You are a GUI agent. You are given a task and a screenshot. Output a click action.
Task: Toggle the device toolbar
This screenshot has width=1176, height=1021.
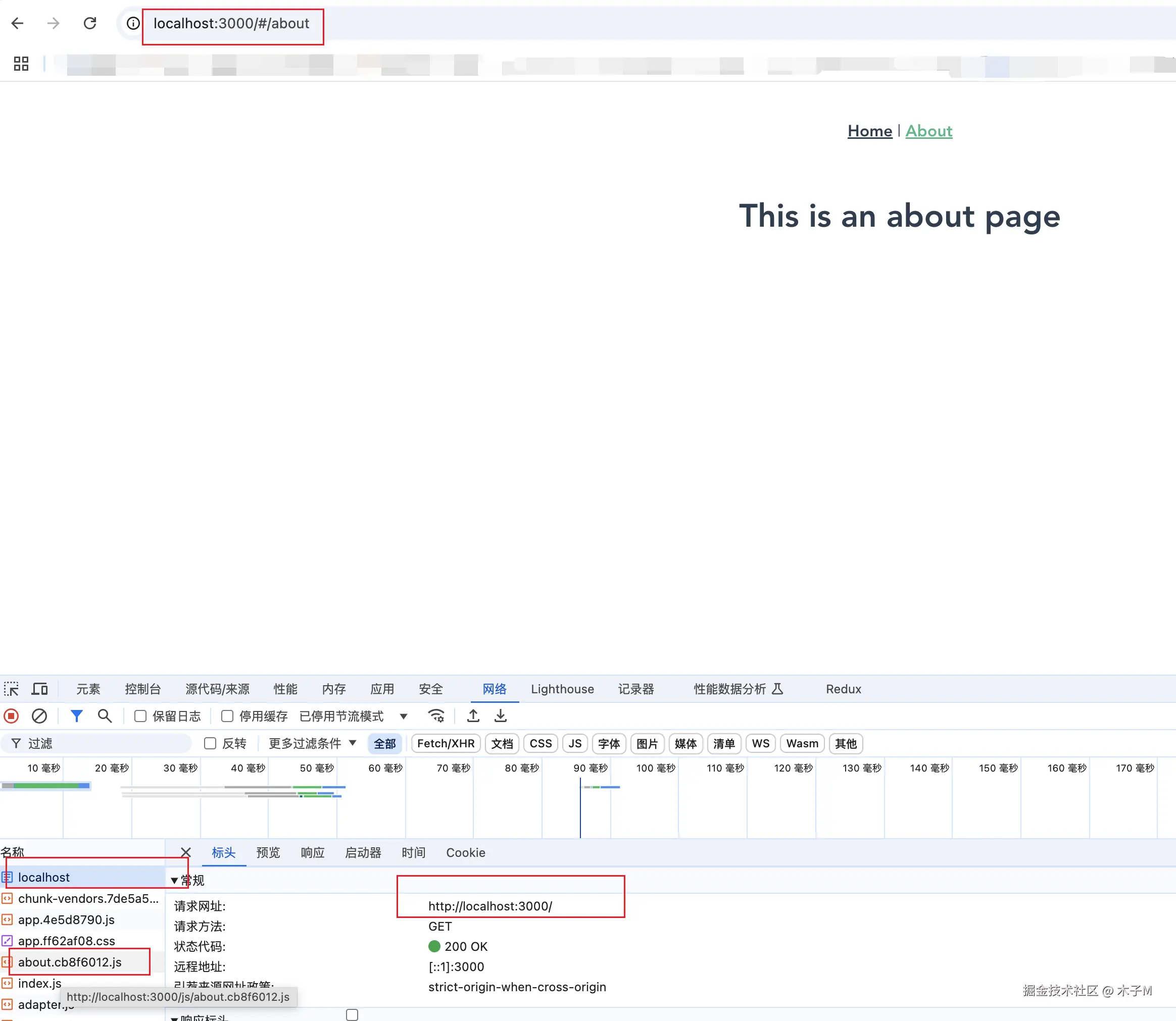tap(39, 689)
